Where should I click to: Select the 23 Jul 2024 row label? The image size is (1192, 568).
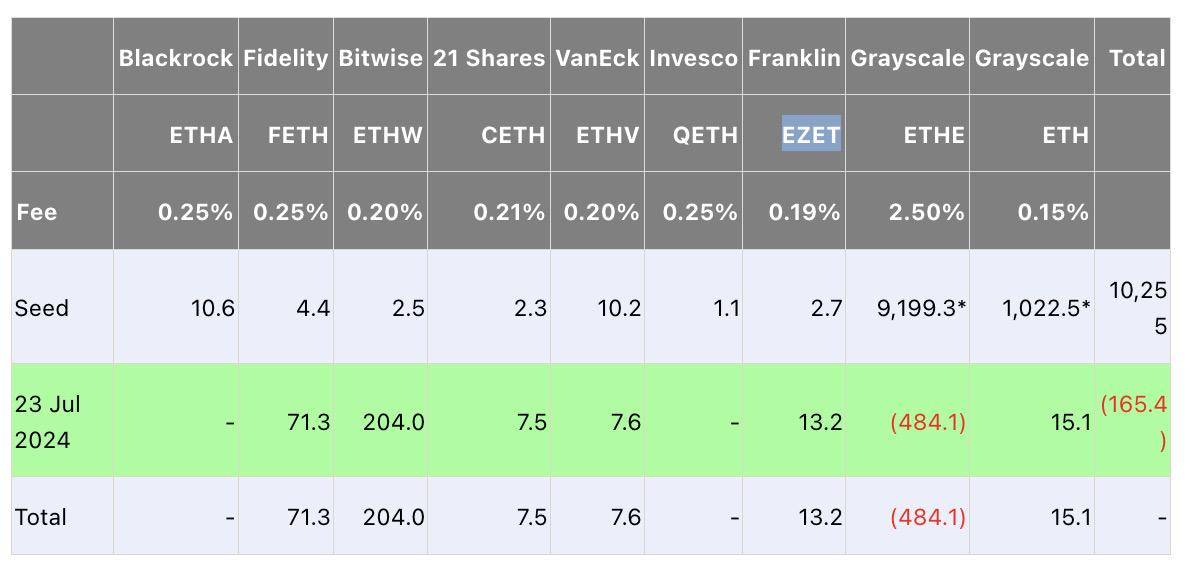pyautogui.click(x=48, y=421)
